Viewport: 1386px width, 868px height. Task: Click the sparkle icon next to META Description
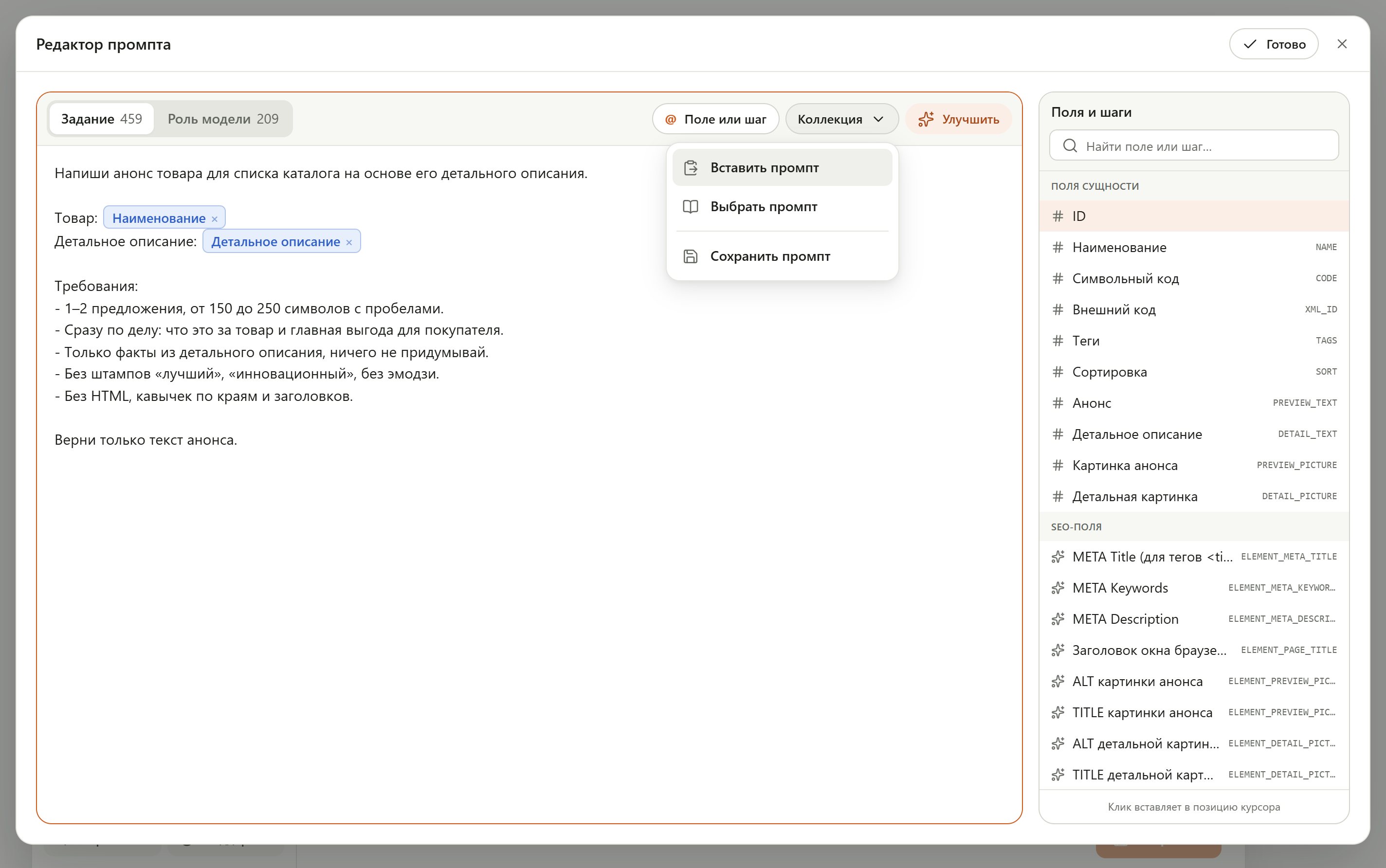pos(1058,619)
